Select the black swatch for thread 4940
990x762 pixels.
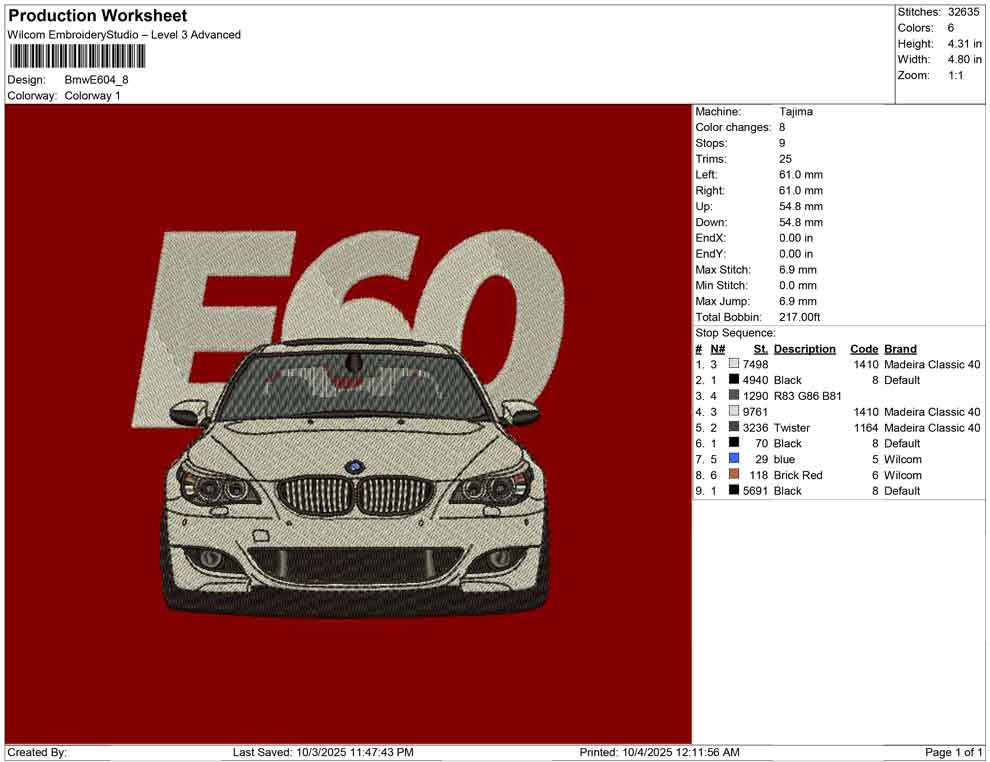pos(734,380)
